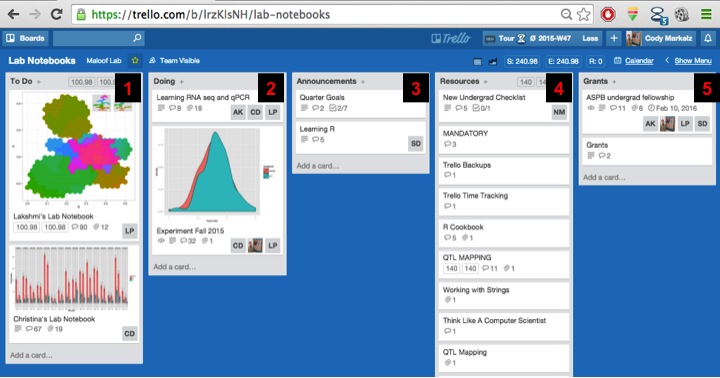Reload the page with refresh icon
This screenshot has width=720, height=378.
coord(56,14)
